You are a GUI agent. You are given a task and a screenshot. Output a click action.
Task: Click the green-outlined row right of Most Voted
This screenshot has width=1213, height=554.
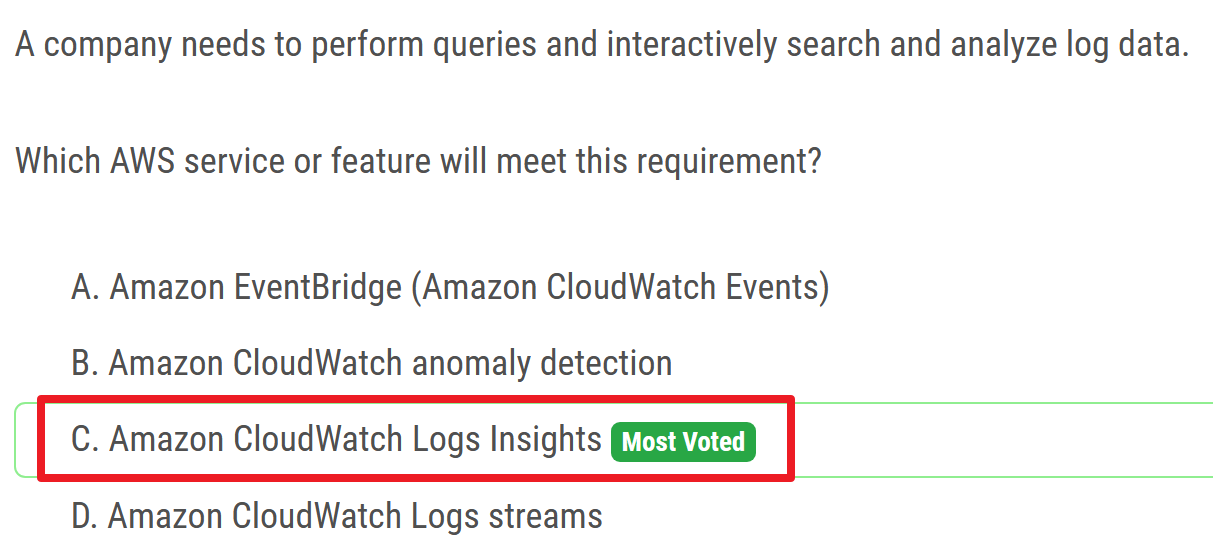990,440
